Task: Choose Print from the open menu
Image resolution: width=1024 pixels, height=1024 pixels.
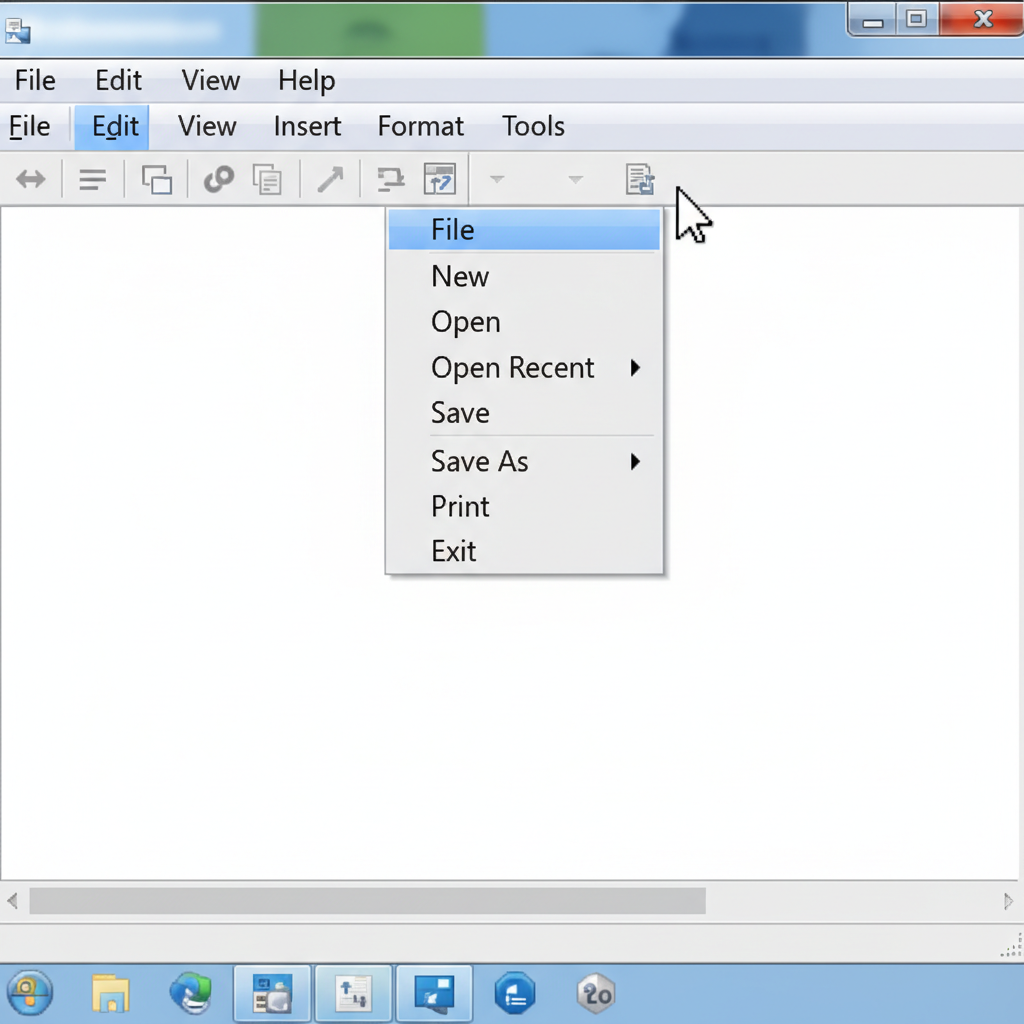Action: tap(460, 507)
